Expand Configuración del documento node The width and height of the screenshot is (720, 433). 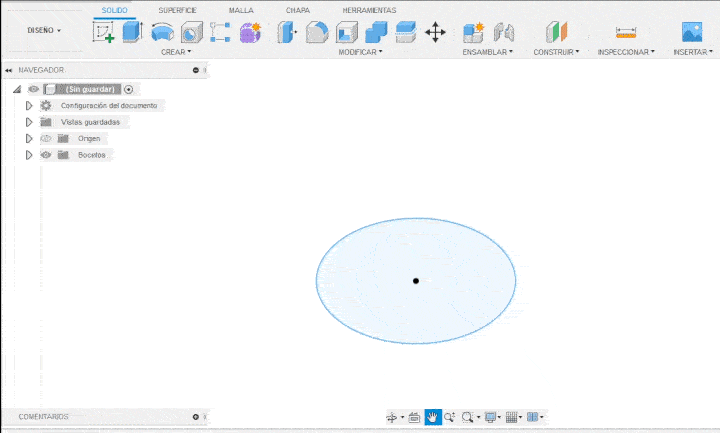[x=30, y=105]
